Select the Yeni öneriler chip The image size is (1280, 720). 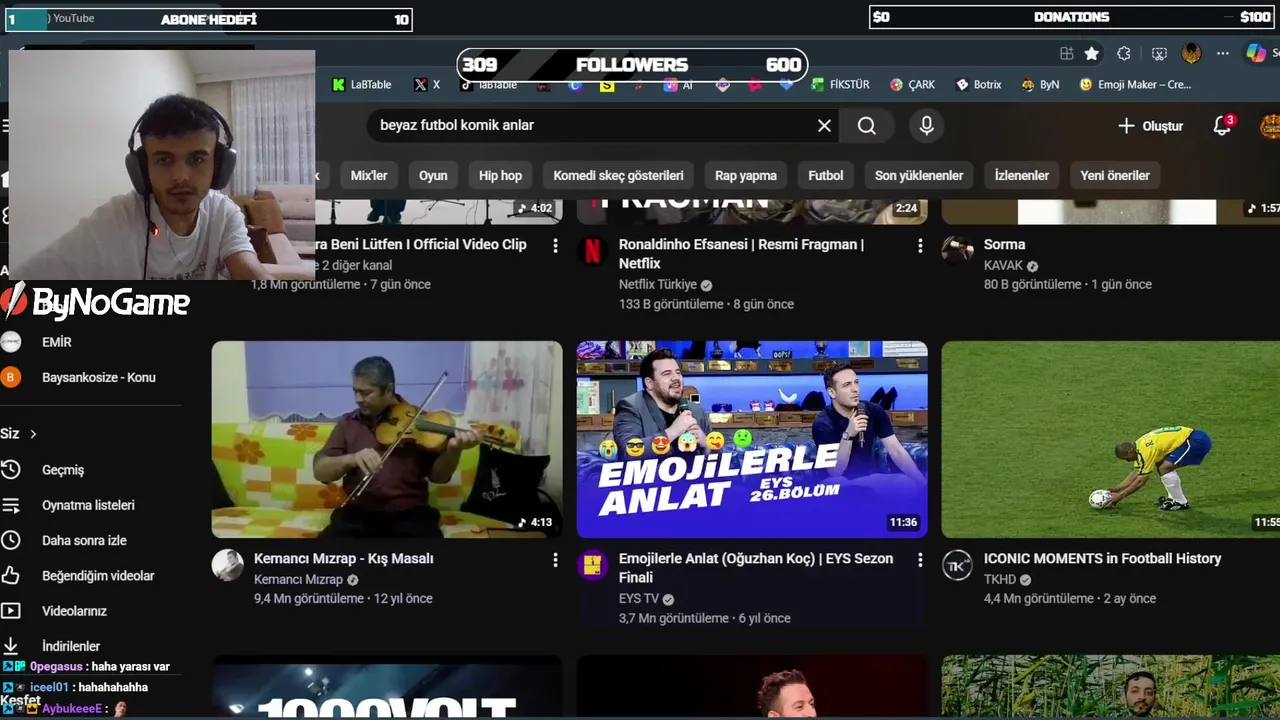click(x=1115, y=175)
